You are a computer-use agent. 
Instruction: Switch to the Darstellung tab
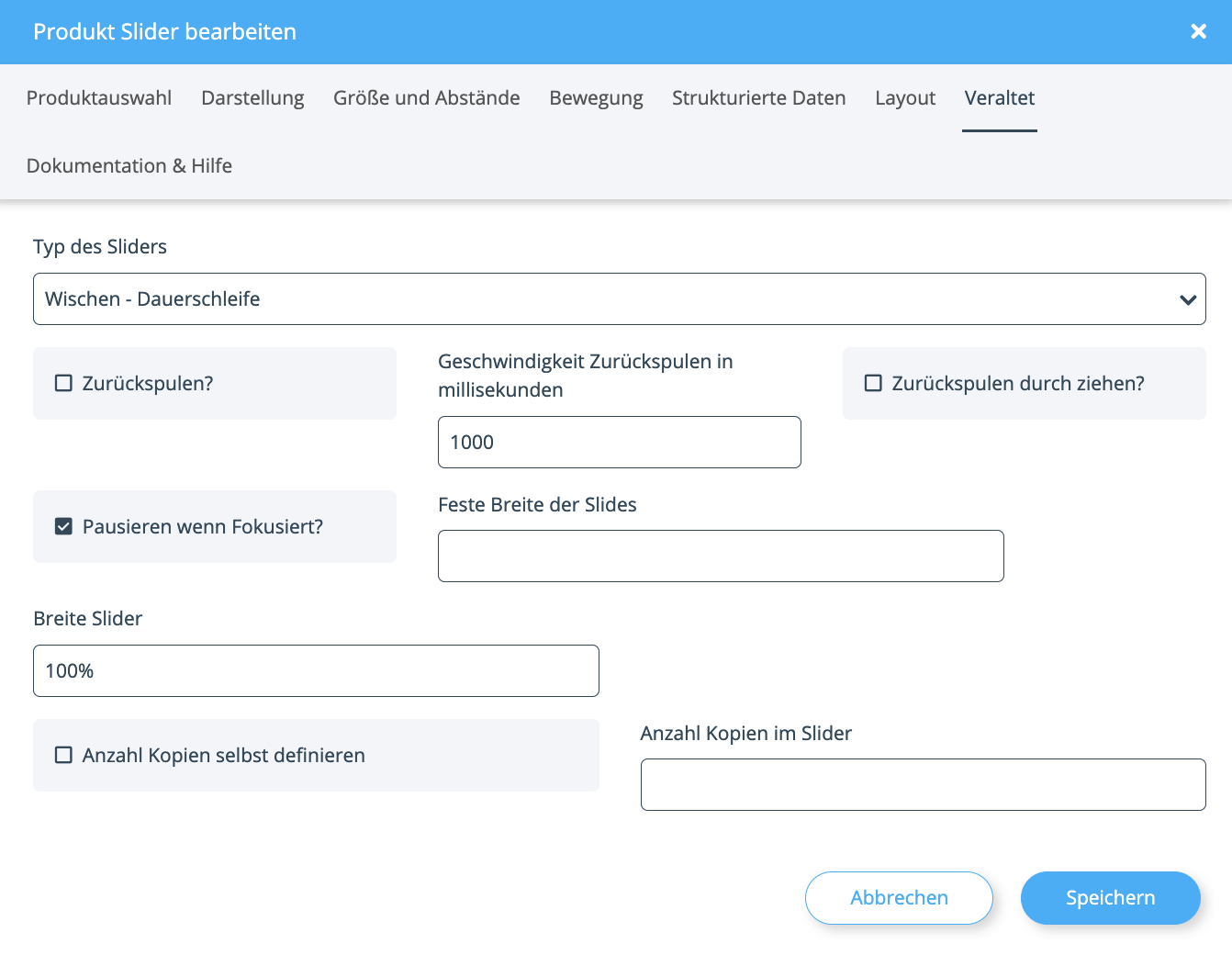252,98
